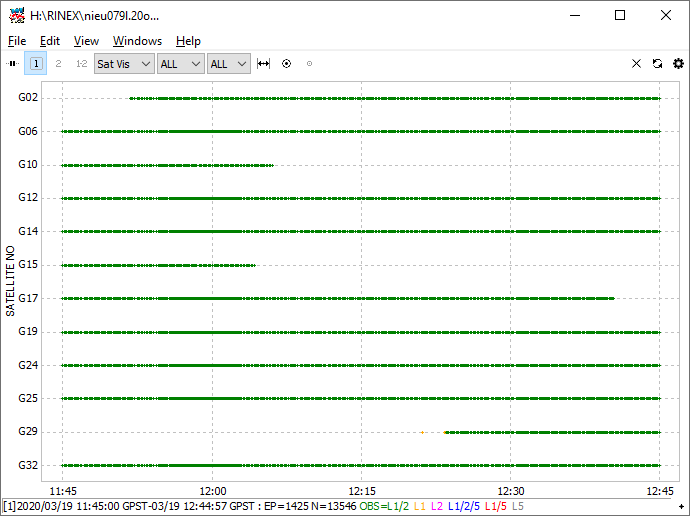Open the first ALL dropdown

[181, 64]
